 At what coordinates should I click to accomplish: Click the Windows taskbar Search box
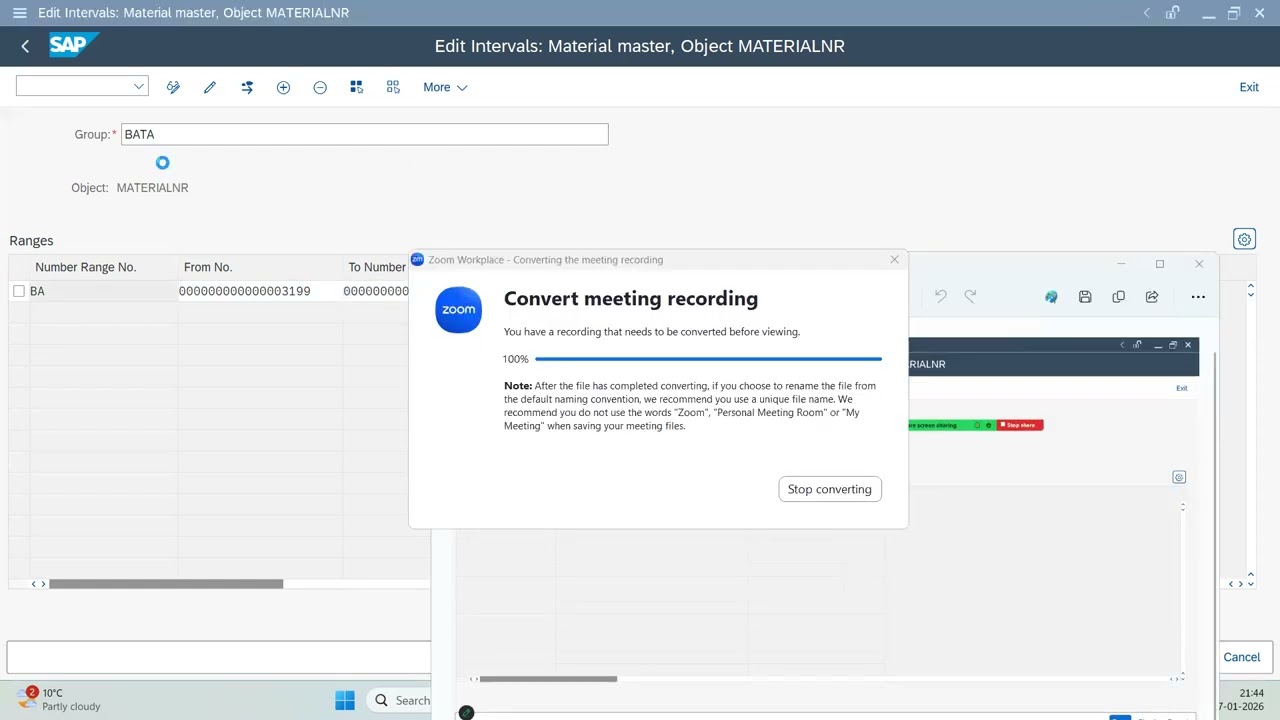click(x=398, y=700)
